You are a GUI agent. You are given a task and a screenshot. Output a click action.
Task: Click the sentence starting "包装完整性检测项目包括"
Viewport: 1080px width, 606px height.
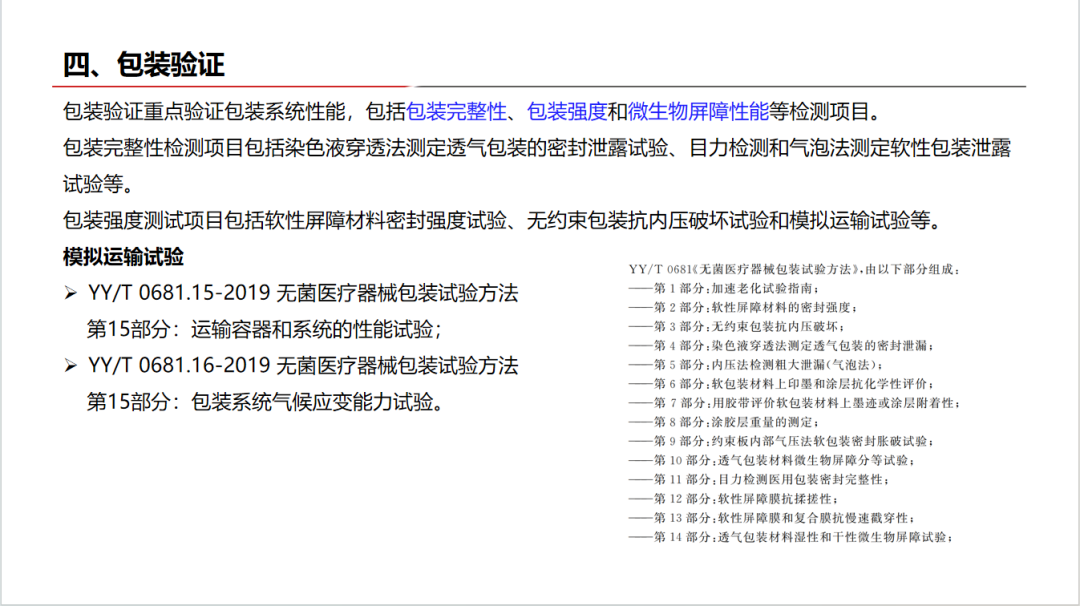pyautogui.click(x=537, y=147)
